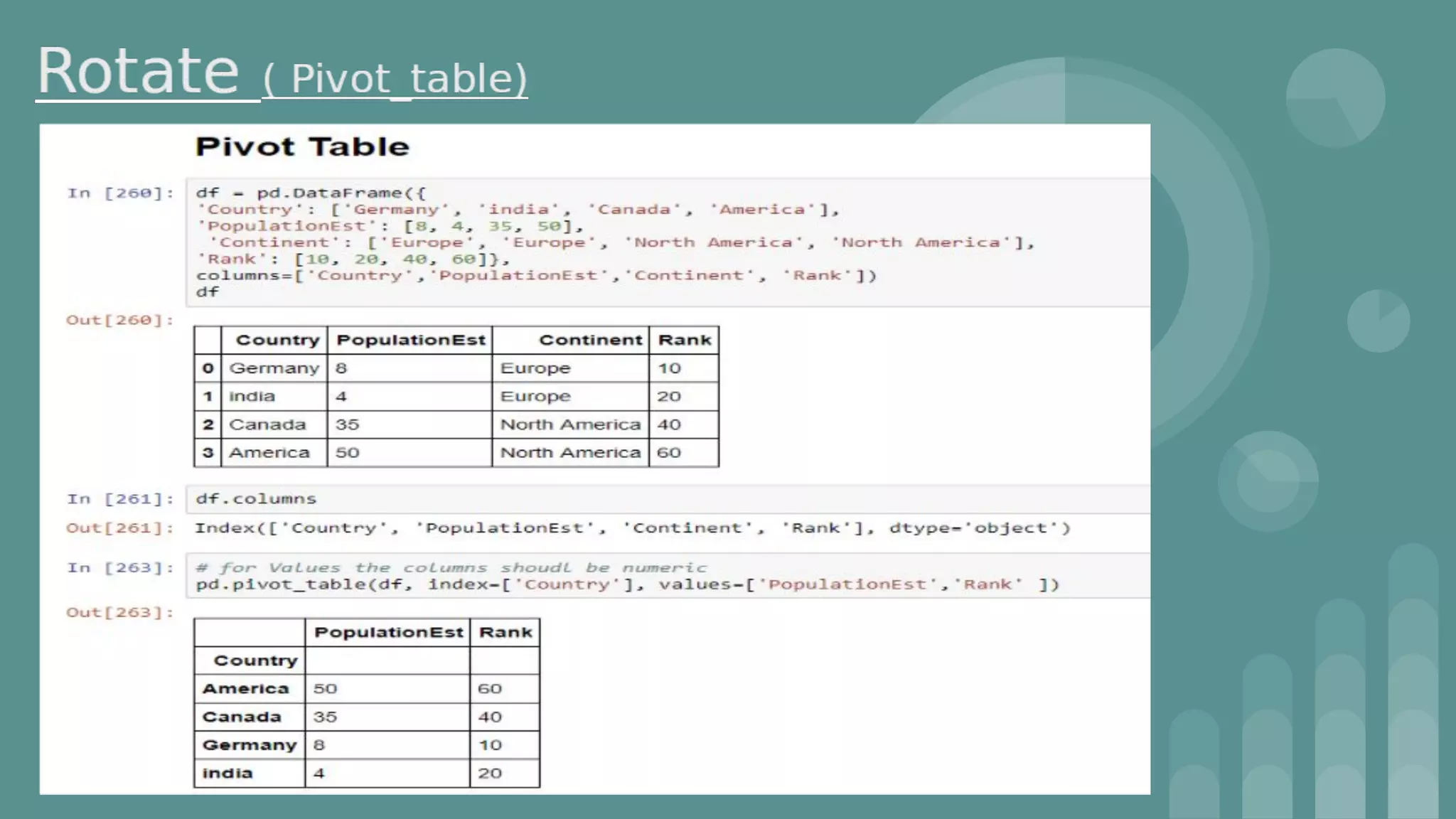Click the 'Continent' column header
Image resolution: width=1456 pixels, height=819 pixels.
(x=590, y=341)
